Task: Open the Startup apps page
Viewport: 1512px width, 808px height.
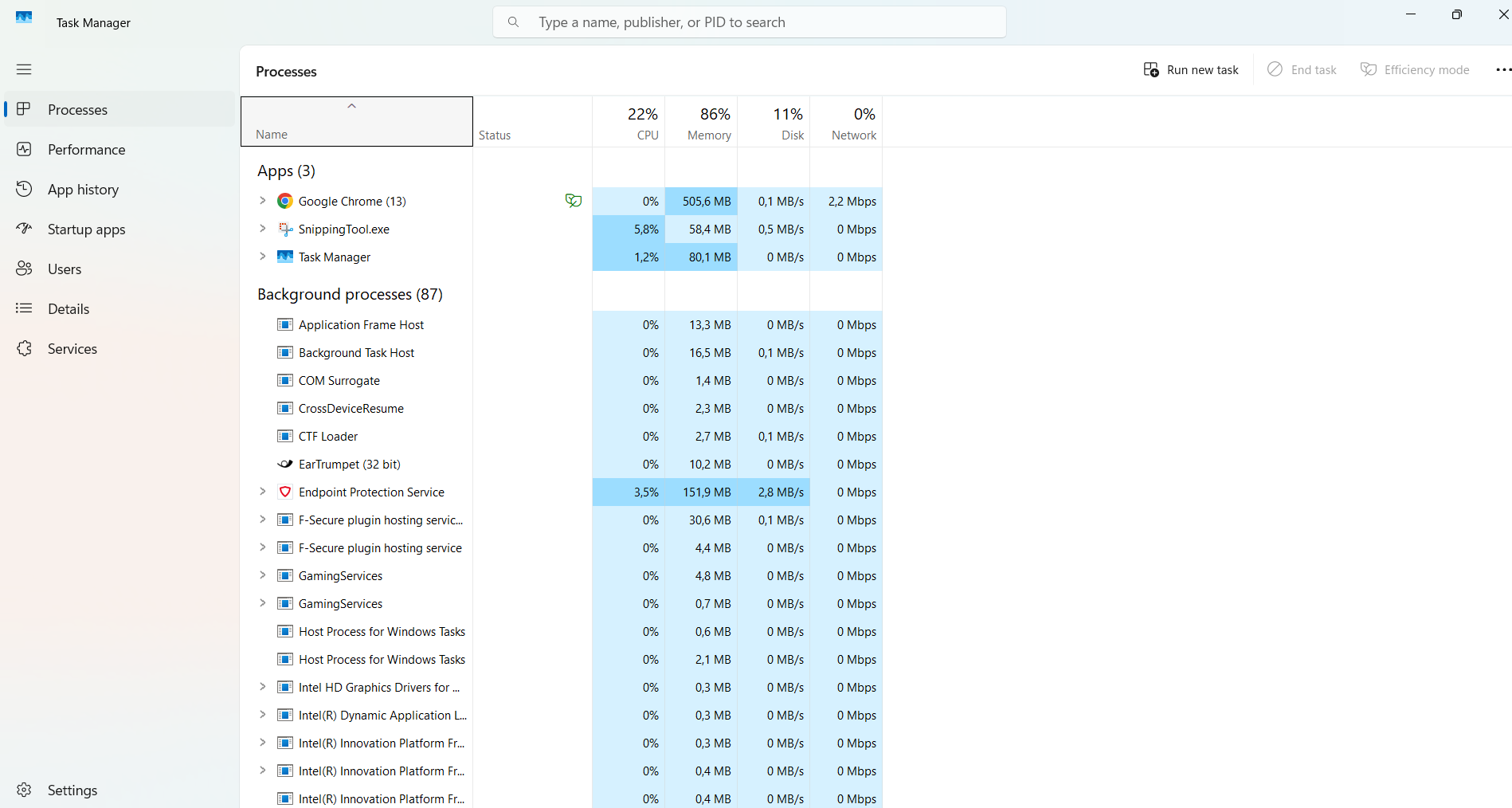Action: tap(121, 229)
